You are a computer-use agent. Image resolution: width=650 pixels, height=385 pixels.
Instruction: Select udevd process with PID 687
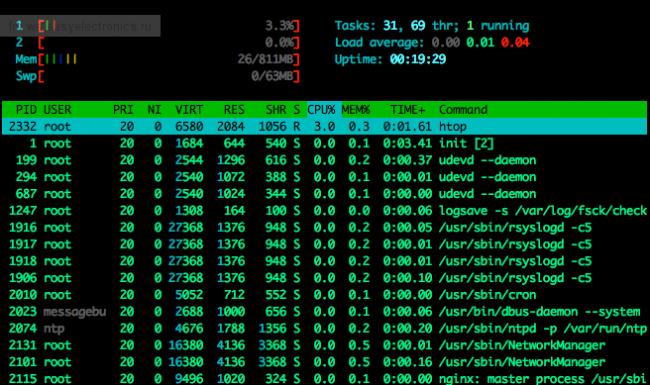click(325, 194)
